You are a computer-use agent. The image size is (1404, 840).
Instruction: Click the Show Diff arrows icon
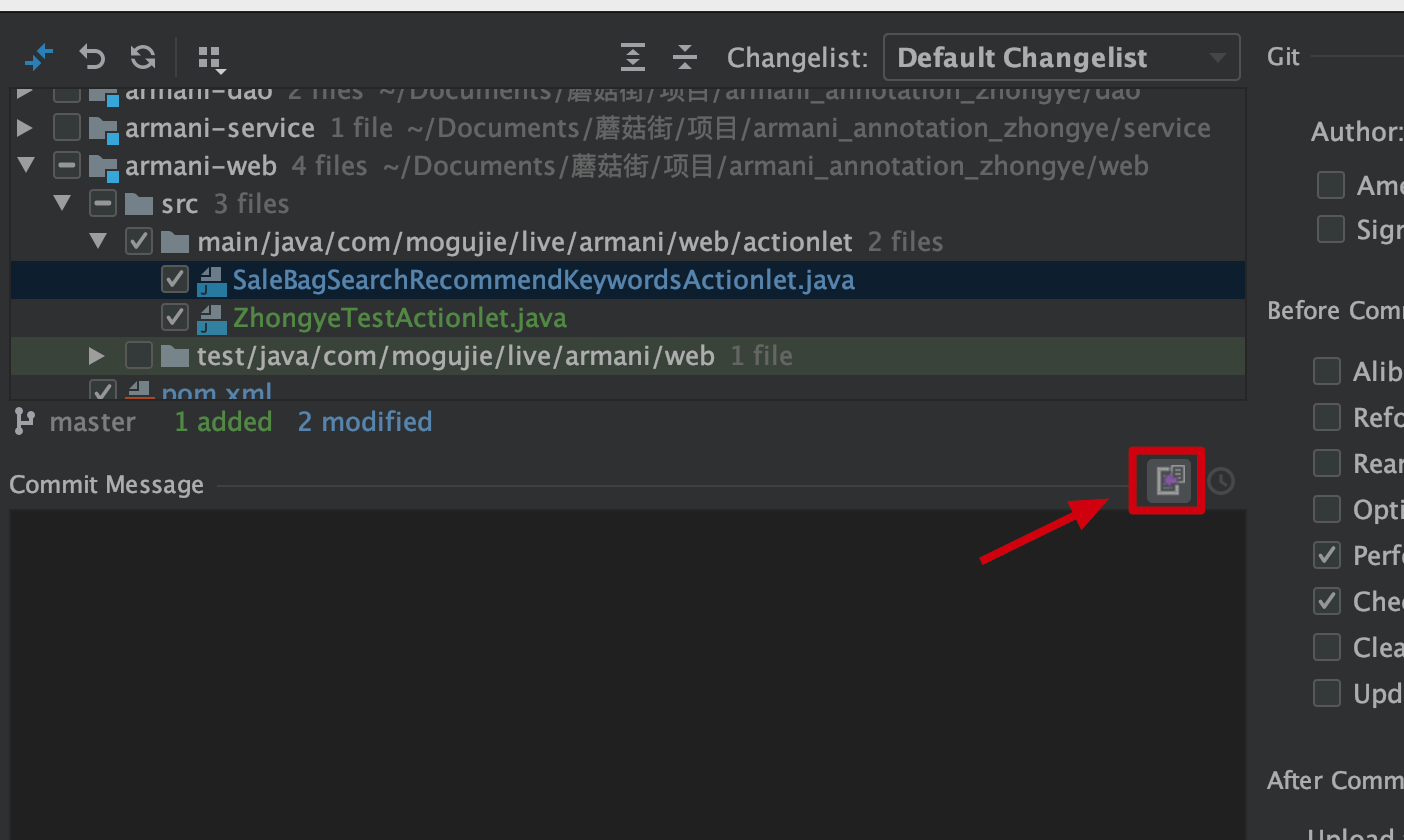click(39, 57)
